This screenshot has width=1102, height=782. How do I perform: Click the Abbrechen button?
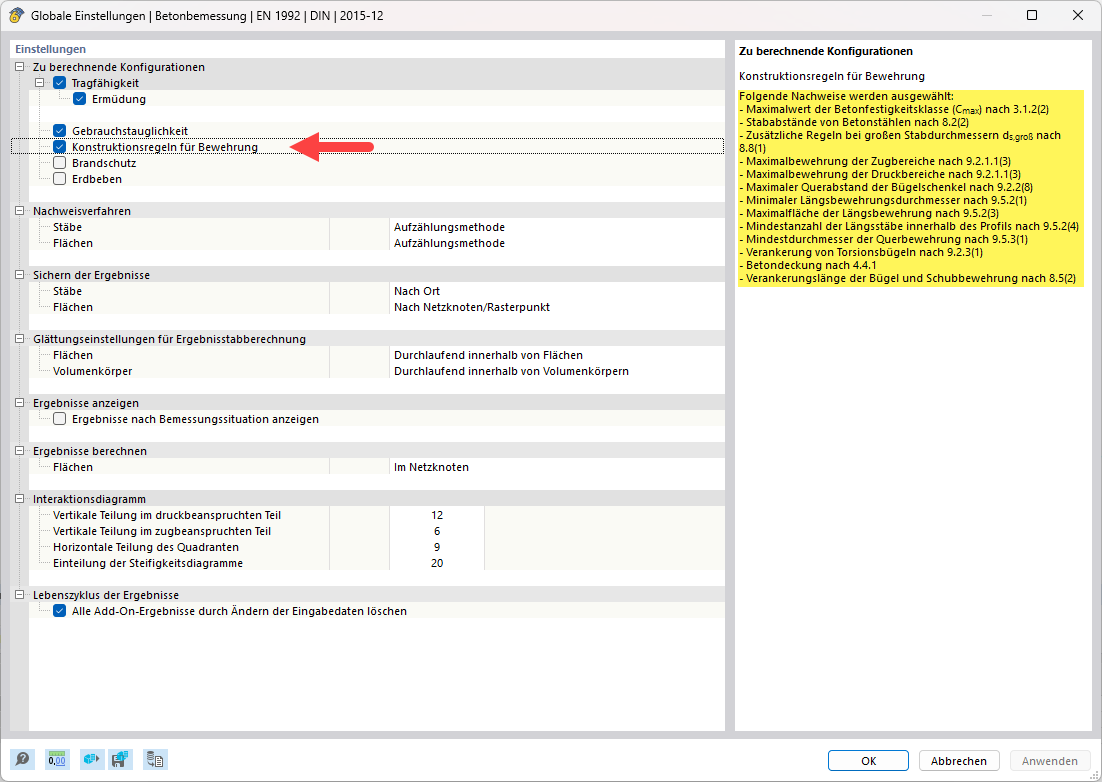958,761
